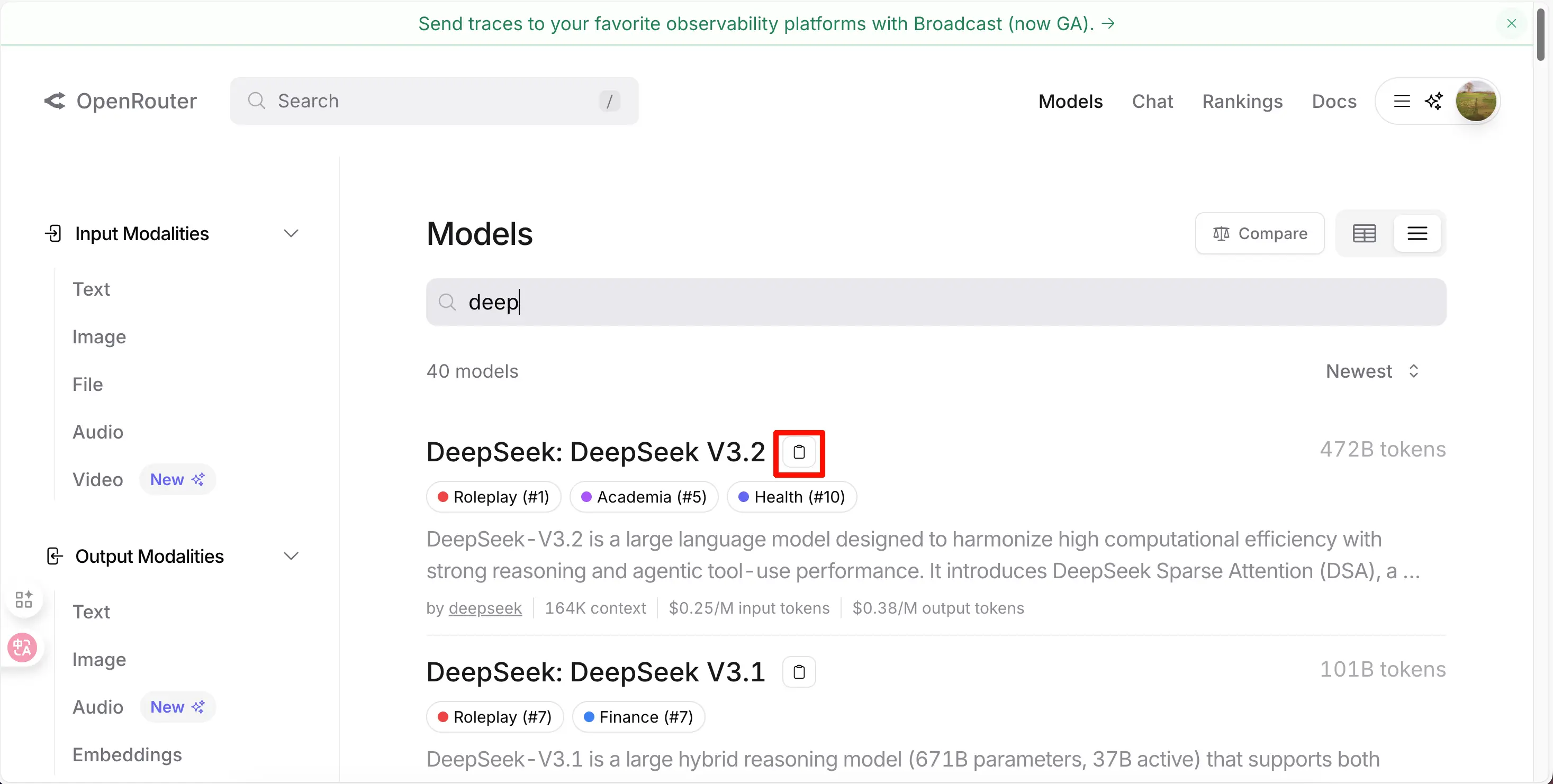The image size is (1553, 784).
Task: Copy DeepSeek V3.2 model ID clipboard icon
Action: 799,452
